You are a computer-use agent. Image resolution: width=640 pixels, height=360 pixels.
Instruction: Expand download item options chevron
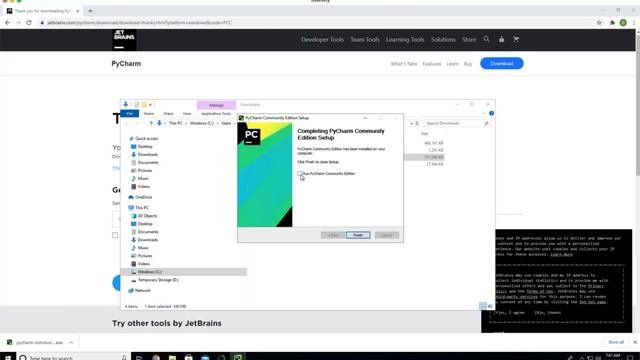point(71,342)
